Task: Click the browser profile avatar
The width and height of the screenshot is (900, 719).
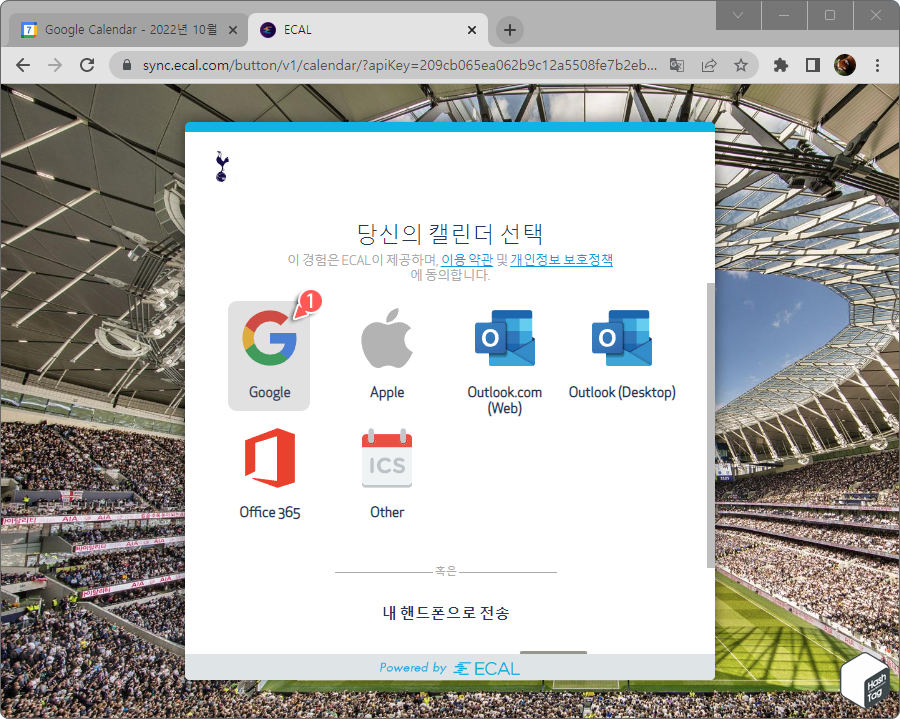Action: point(845,64)
